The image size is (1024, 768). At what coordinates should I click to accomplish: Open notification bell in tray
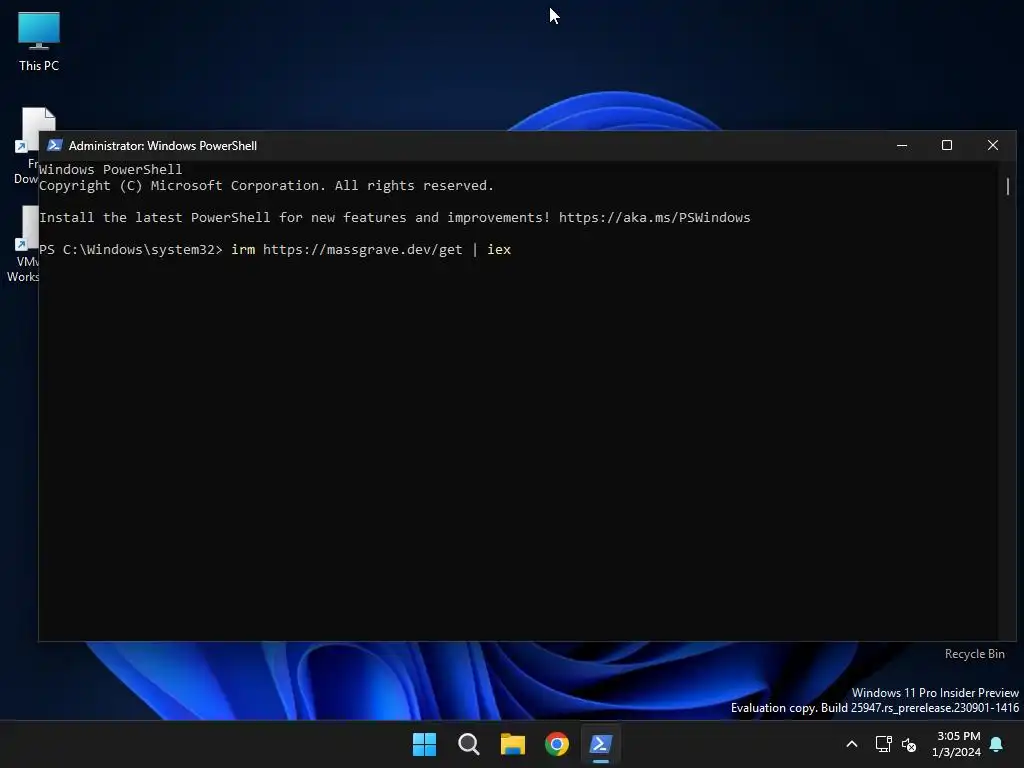(997, 744)
